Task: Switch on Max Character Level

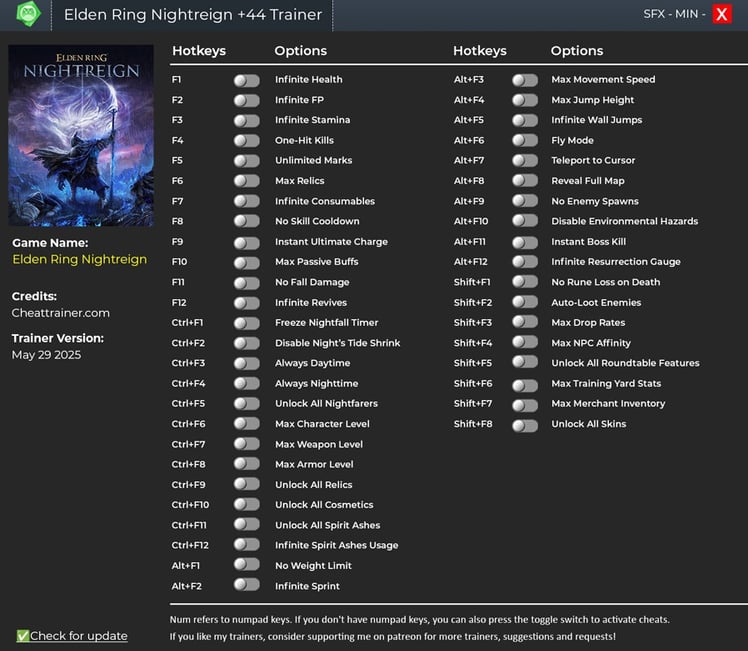Action: click(x=247, y=424)
